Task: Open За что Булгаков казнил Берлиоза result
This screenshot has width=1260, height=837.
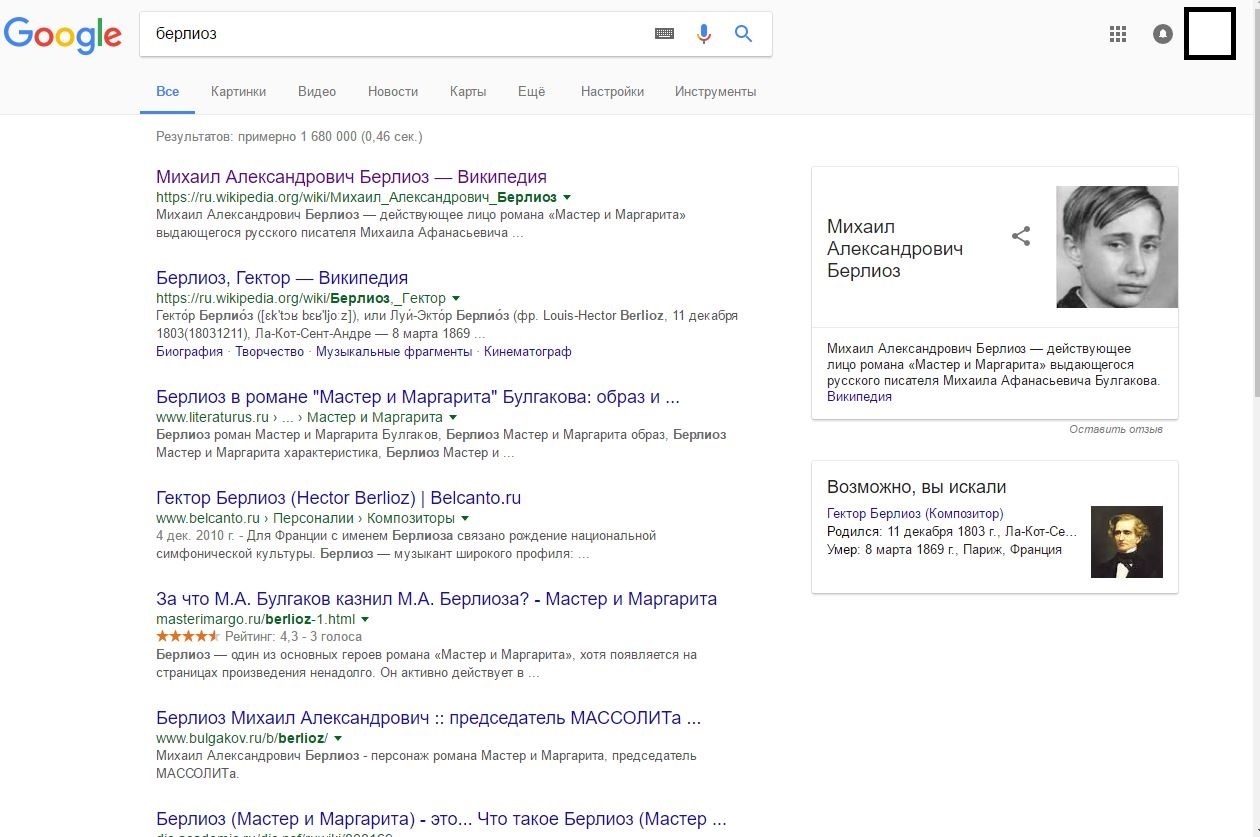Action: (x=436, y=599)
